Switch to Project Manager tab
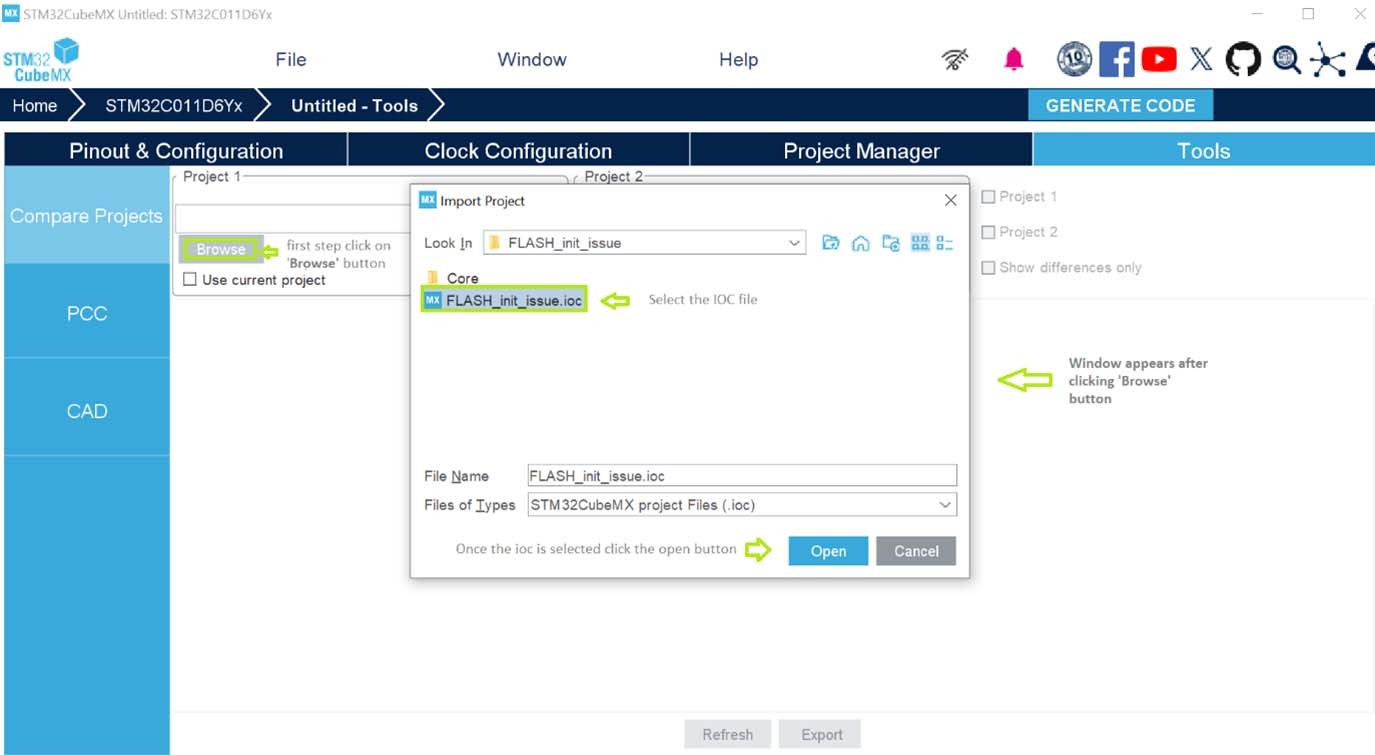Image resolution: width=1375 pixels, height=755 pixels. point(861,151)
